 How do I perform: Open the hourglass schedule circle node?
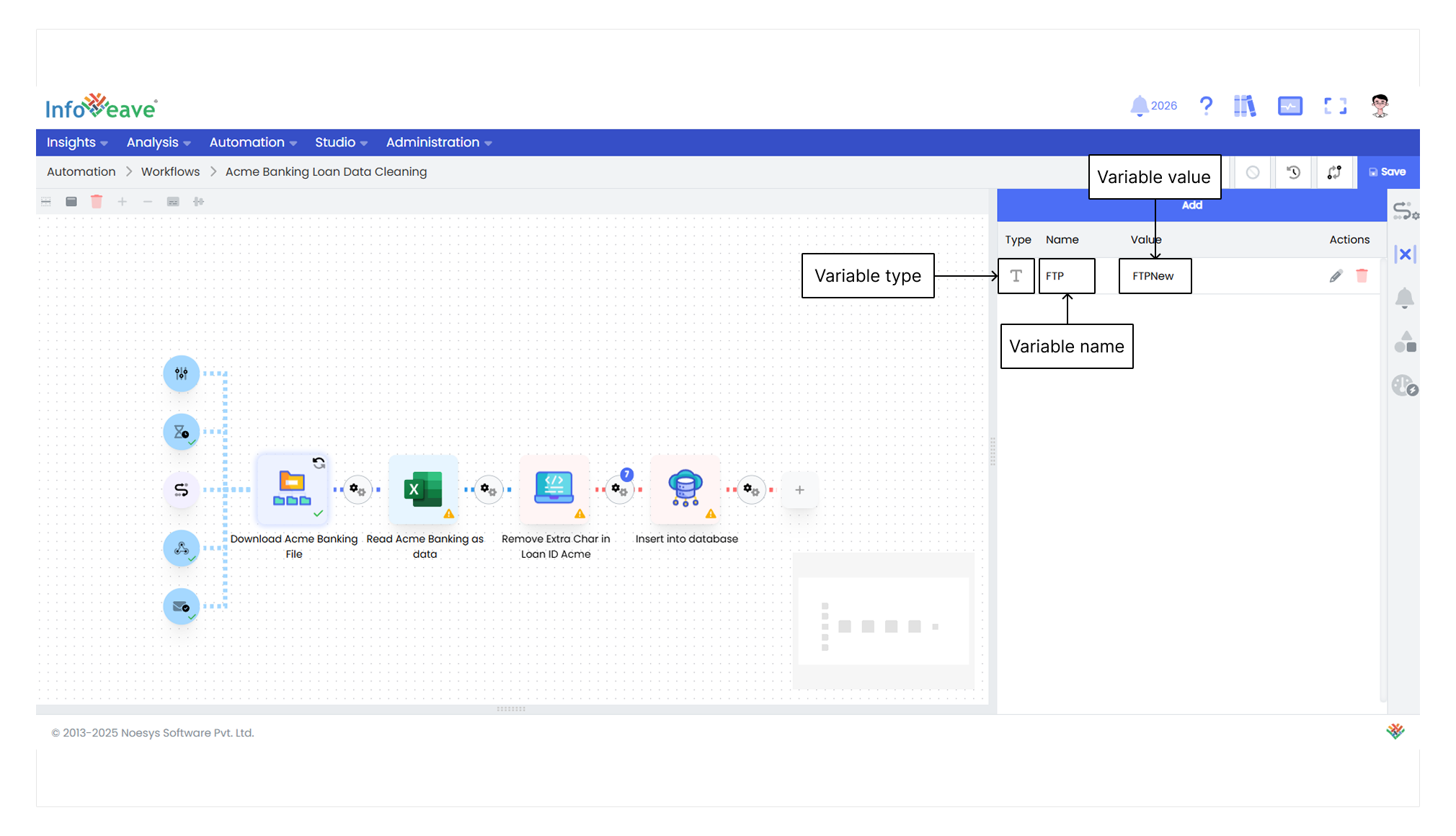point(181,432)
